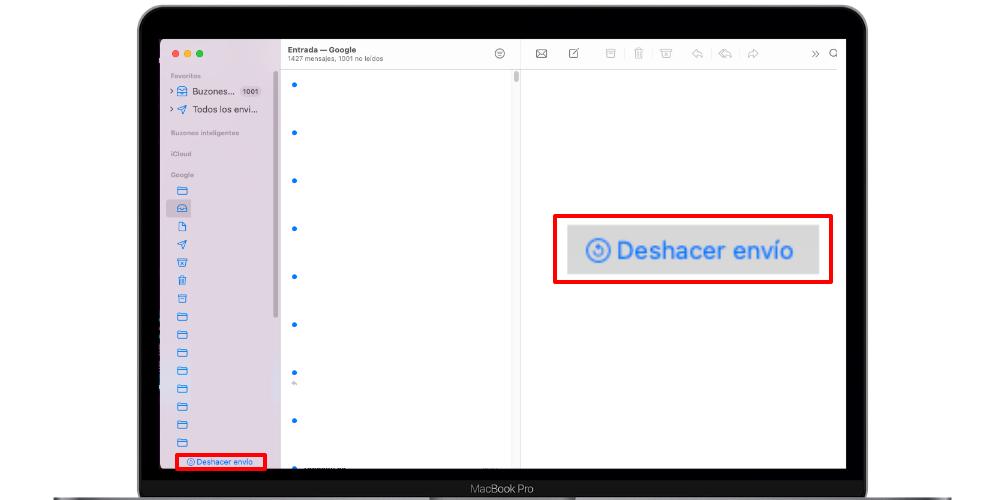Open the search magnifier in toolbar
1000x500 pixels.
[x=833, y=54]
